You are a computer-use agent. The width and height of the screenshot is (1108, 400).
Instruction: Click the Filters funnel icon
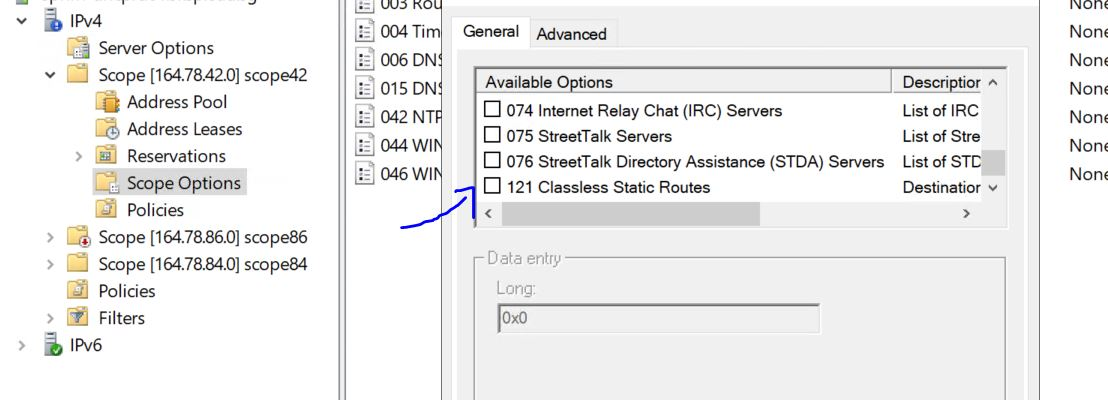[x=78, y=317]
